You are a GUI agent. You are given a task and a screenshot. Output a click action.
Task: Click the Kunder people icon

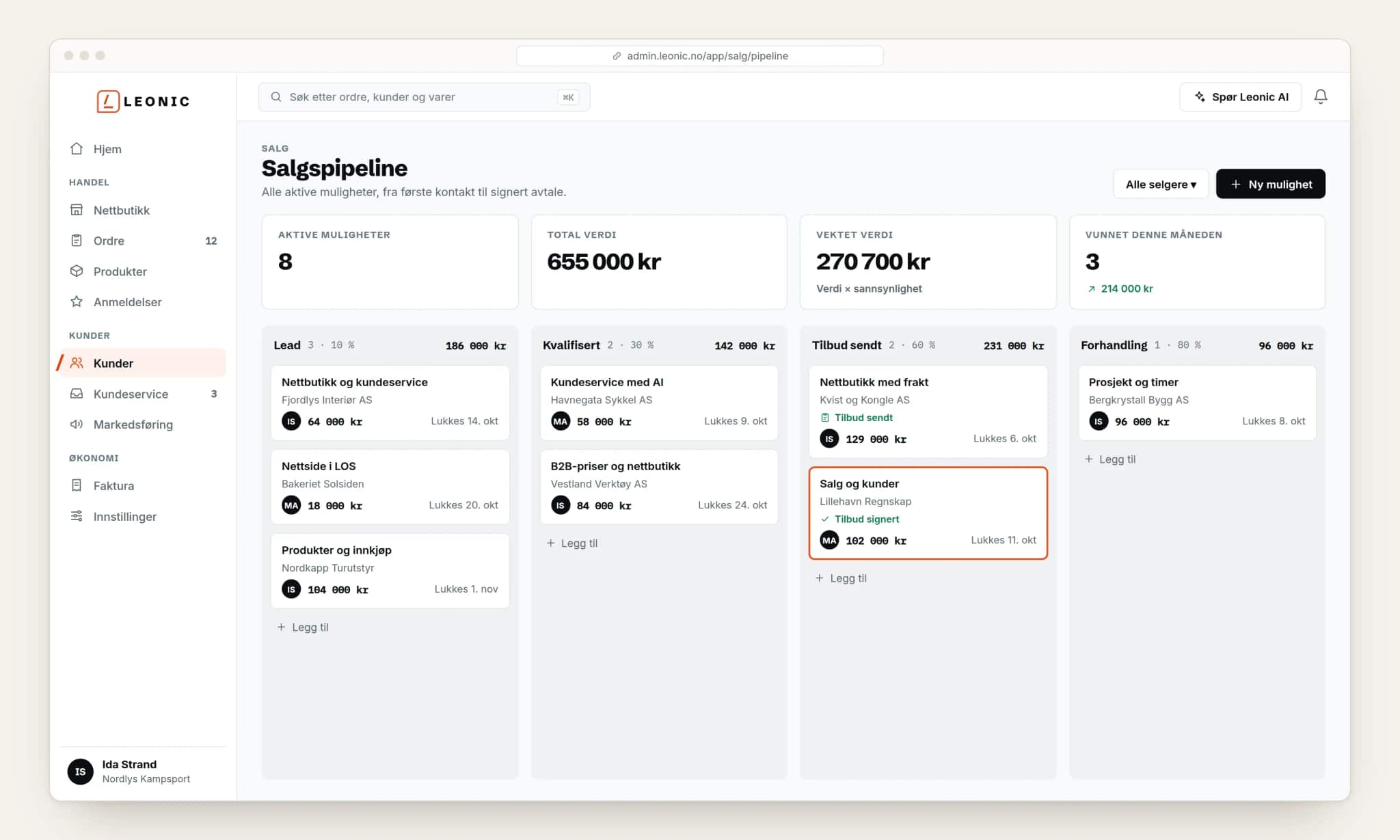pos(77,363)
